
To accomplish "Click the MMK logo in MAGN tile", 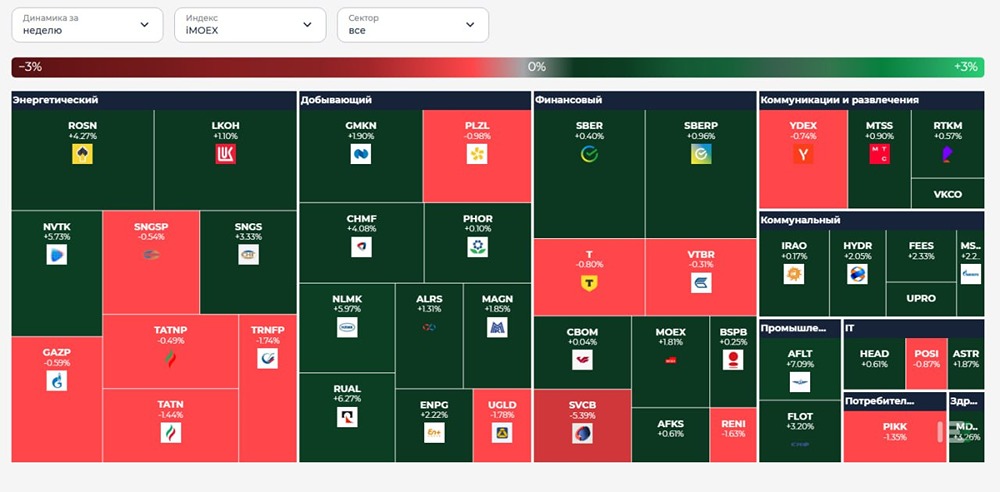I will [497, 327].
